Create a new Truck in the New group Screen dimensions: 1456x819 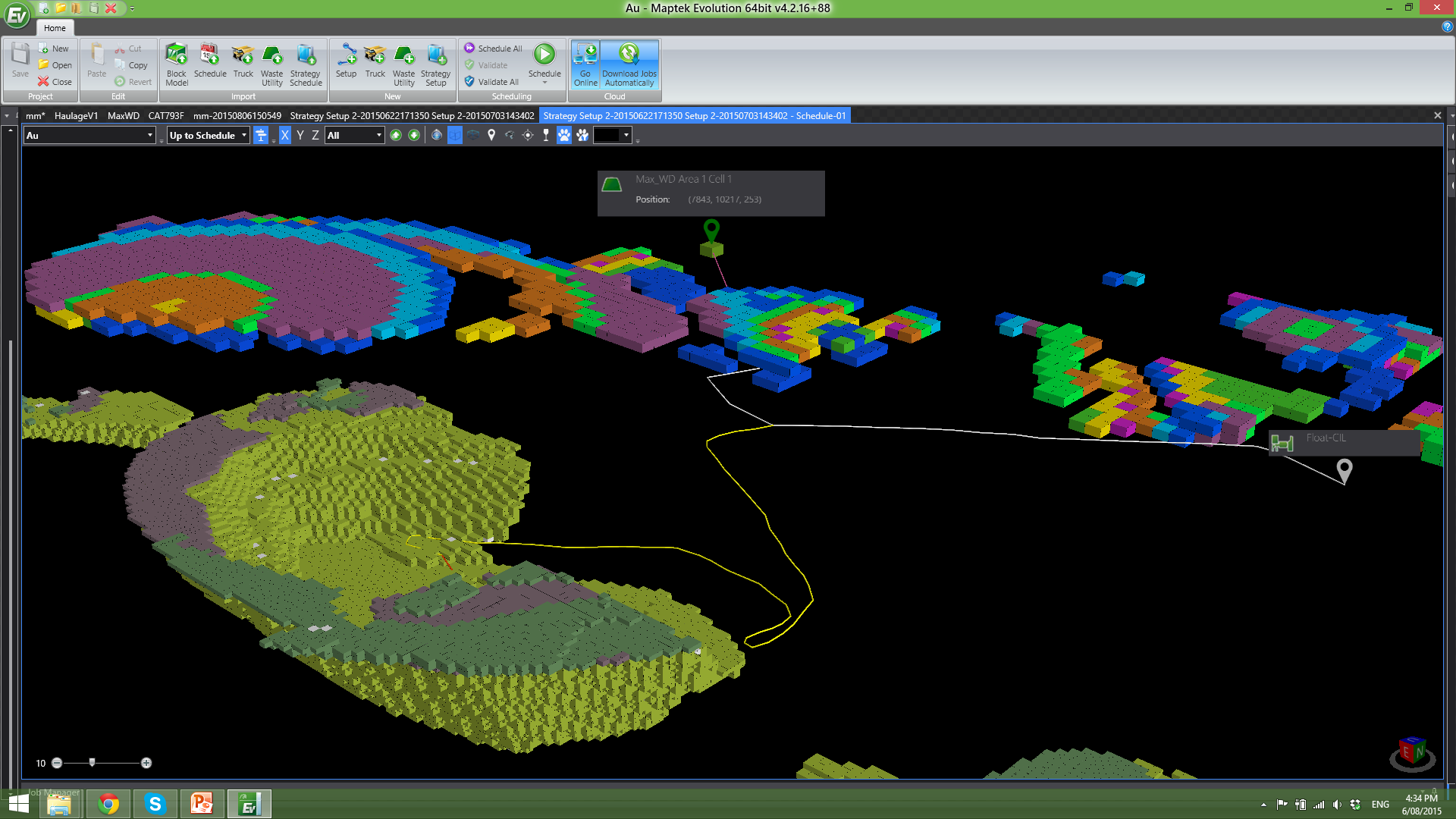point(375,64)
